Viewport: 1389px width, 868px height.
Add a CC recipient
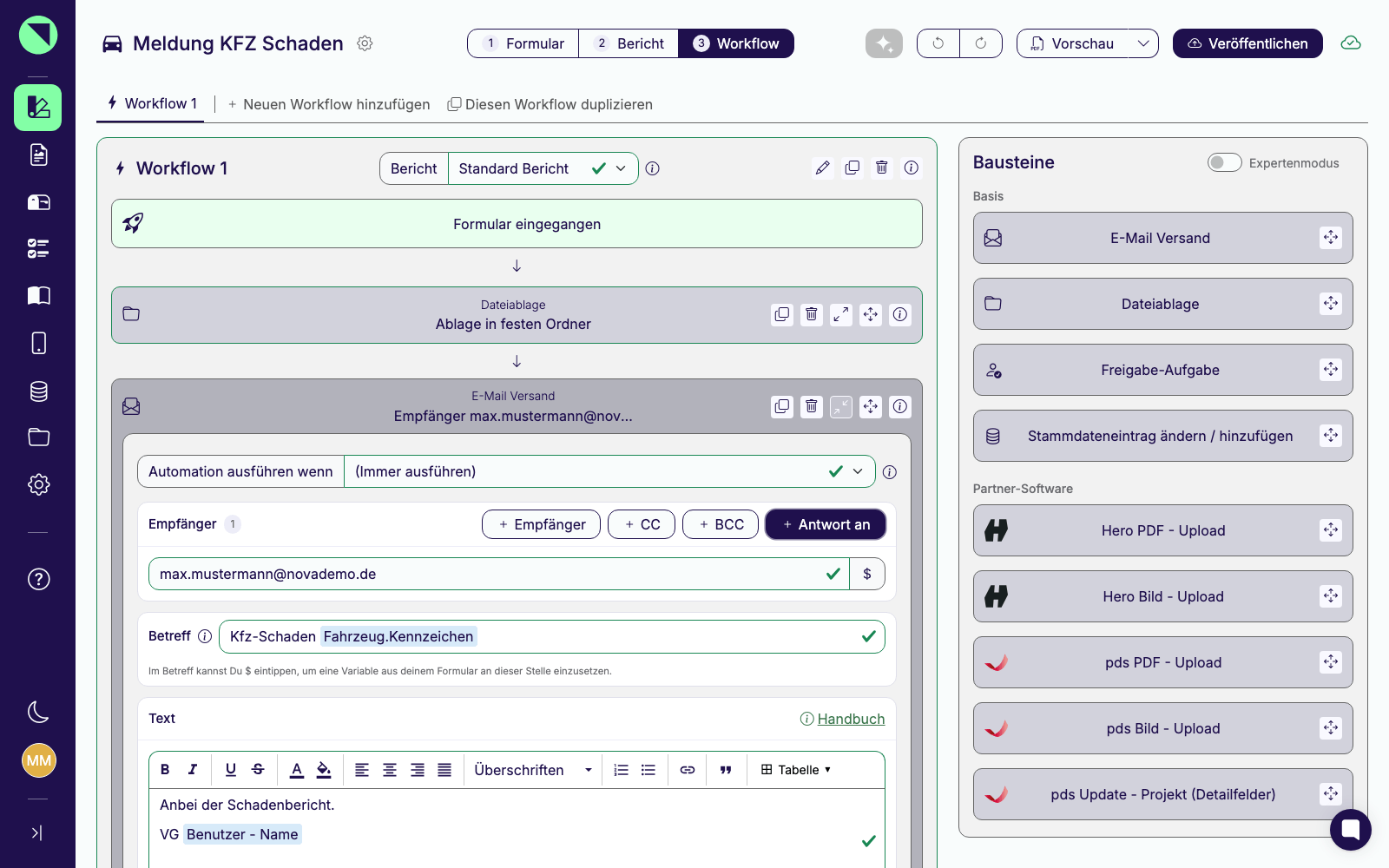coord(642,524)
